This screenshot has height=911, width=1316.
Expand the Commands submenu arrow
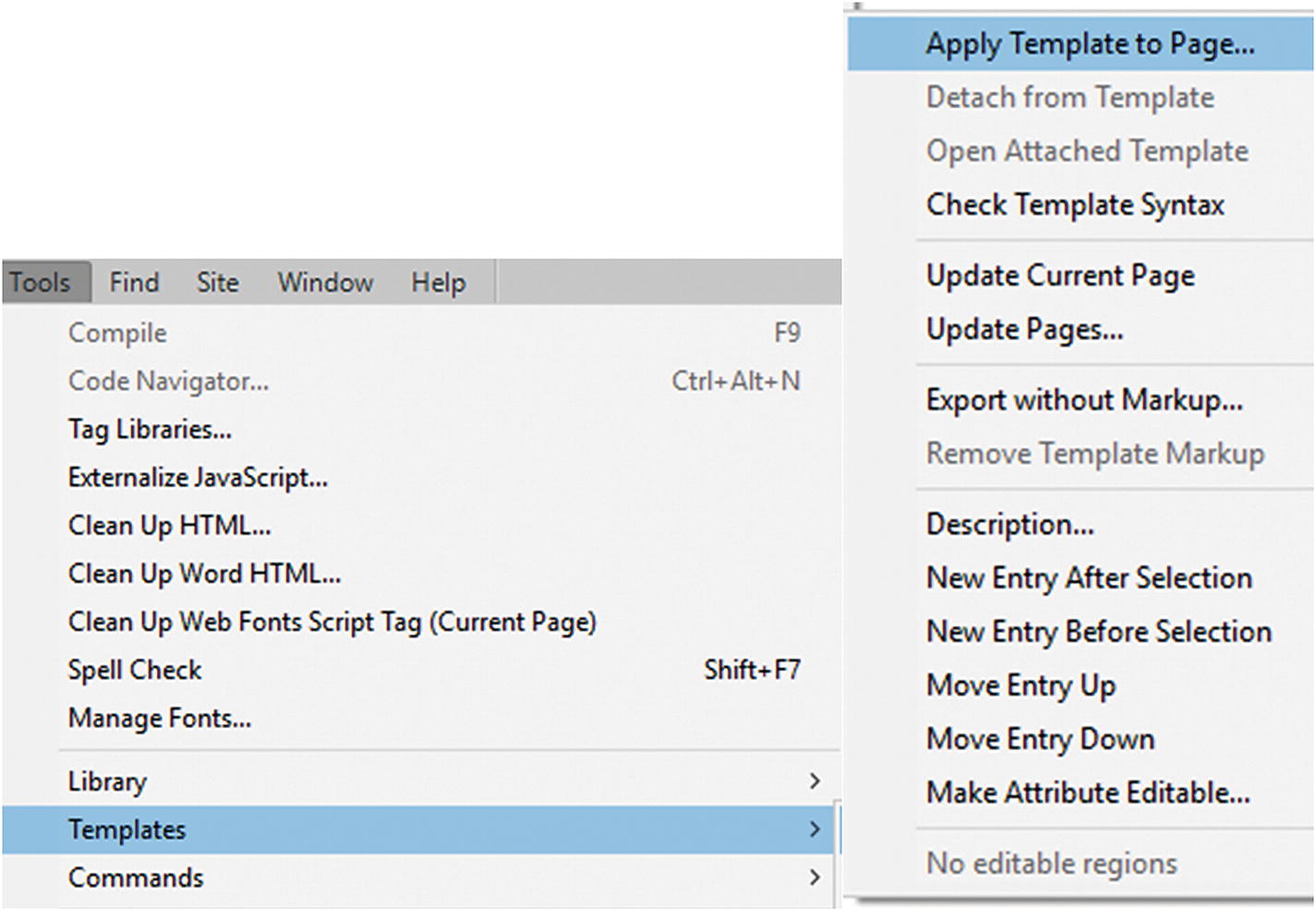[814, 878]
